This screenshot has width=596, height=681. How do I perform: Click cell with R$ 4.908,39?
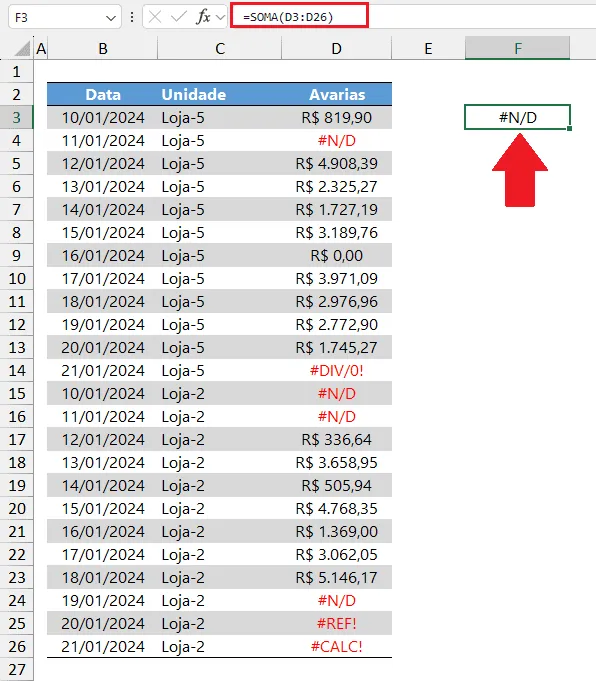pyautogui.click(x=337, y=163)
